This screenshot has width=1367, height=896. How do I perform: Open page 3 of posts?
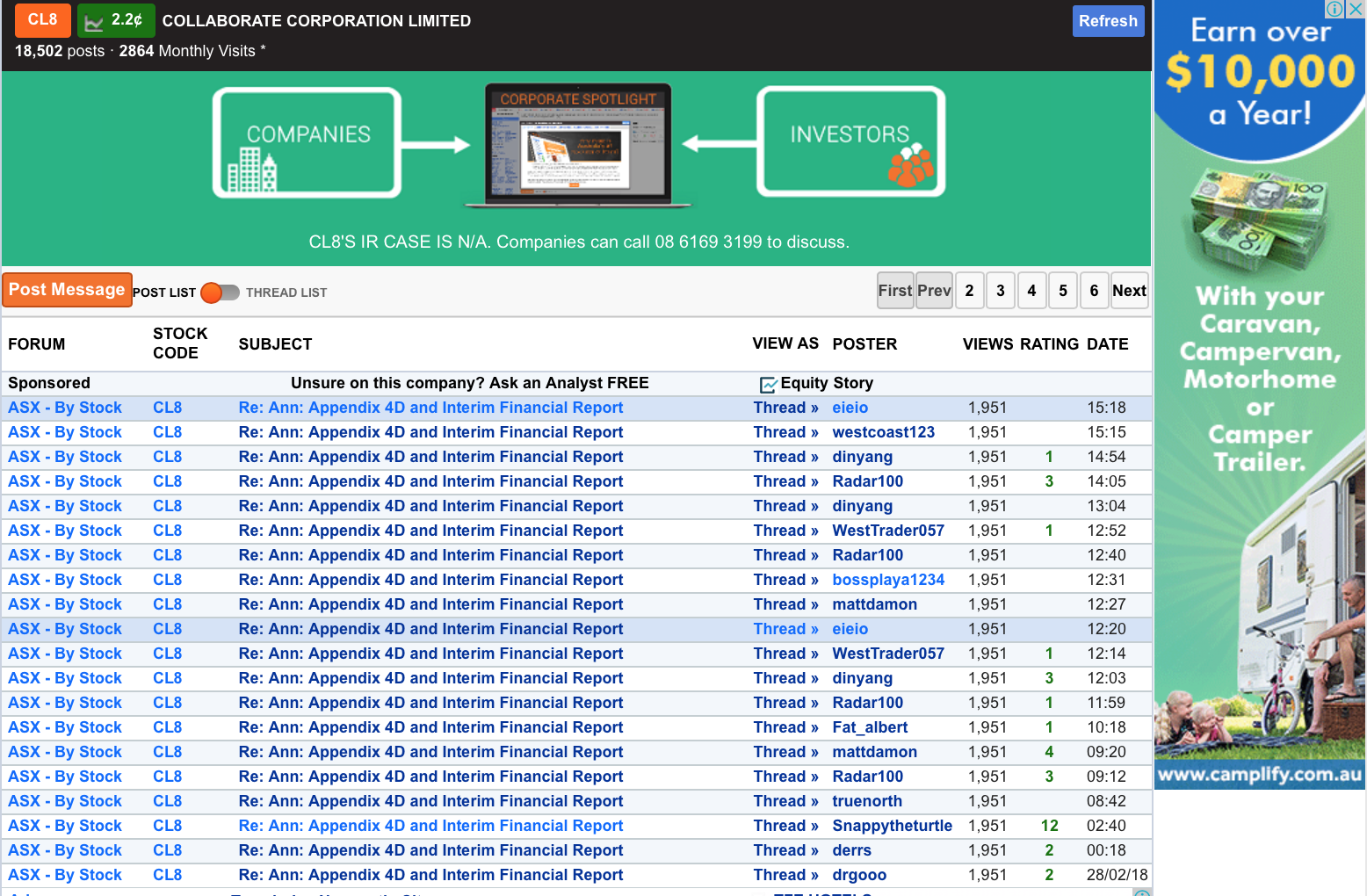coord(1000,291)
